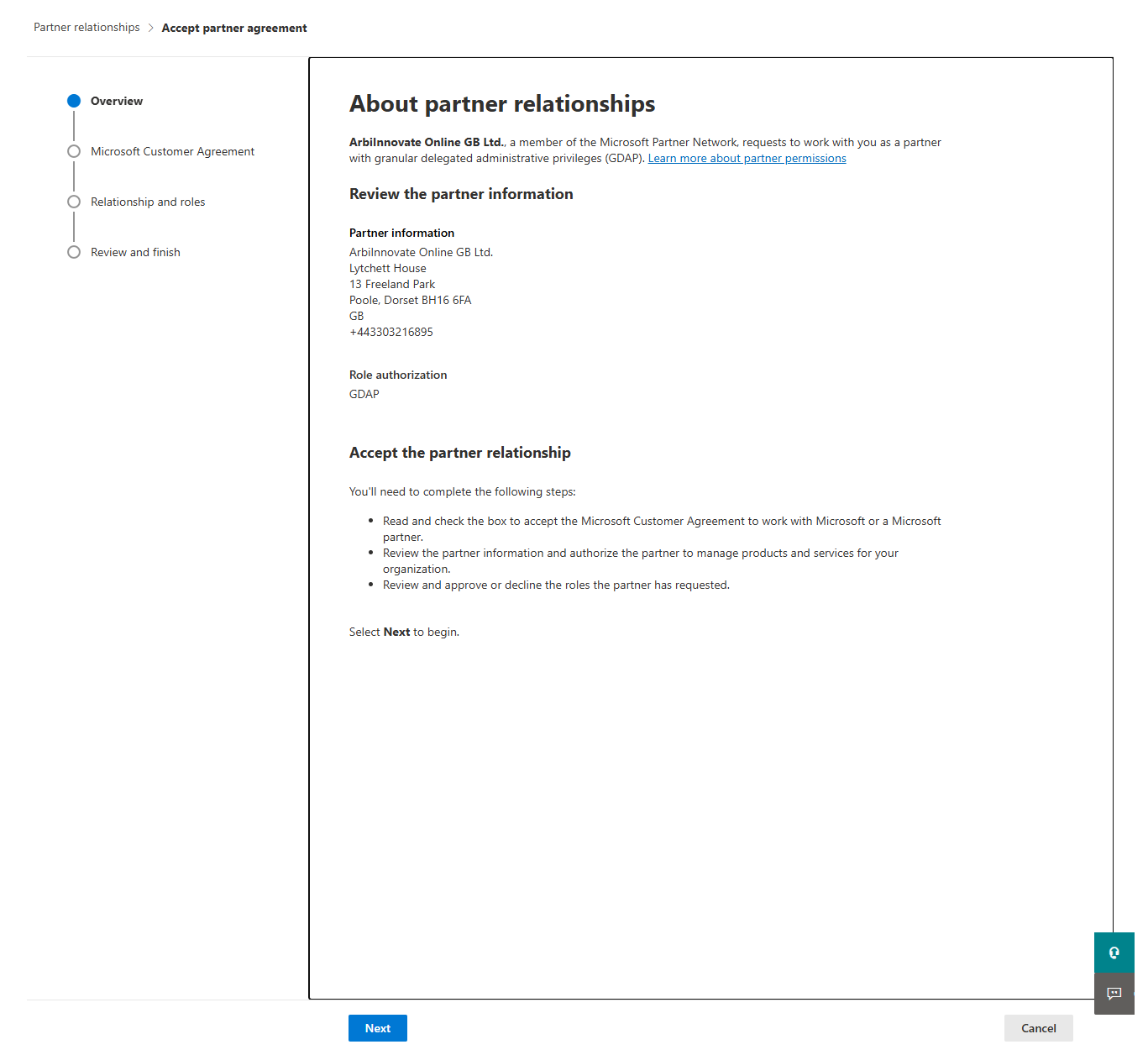This screenshot has width=1148, height=1055.
Task: Select the Relationship and roles step circle
Action: pyautogui.click(x=74, y=202)
